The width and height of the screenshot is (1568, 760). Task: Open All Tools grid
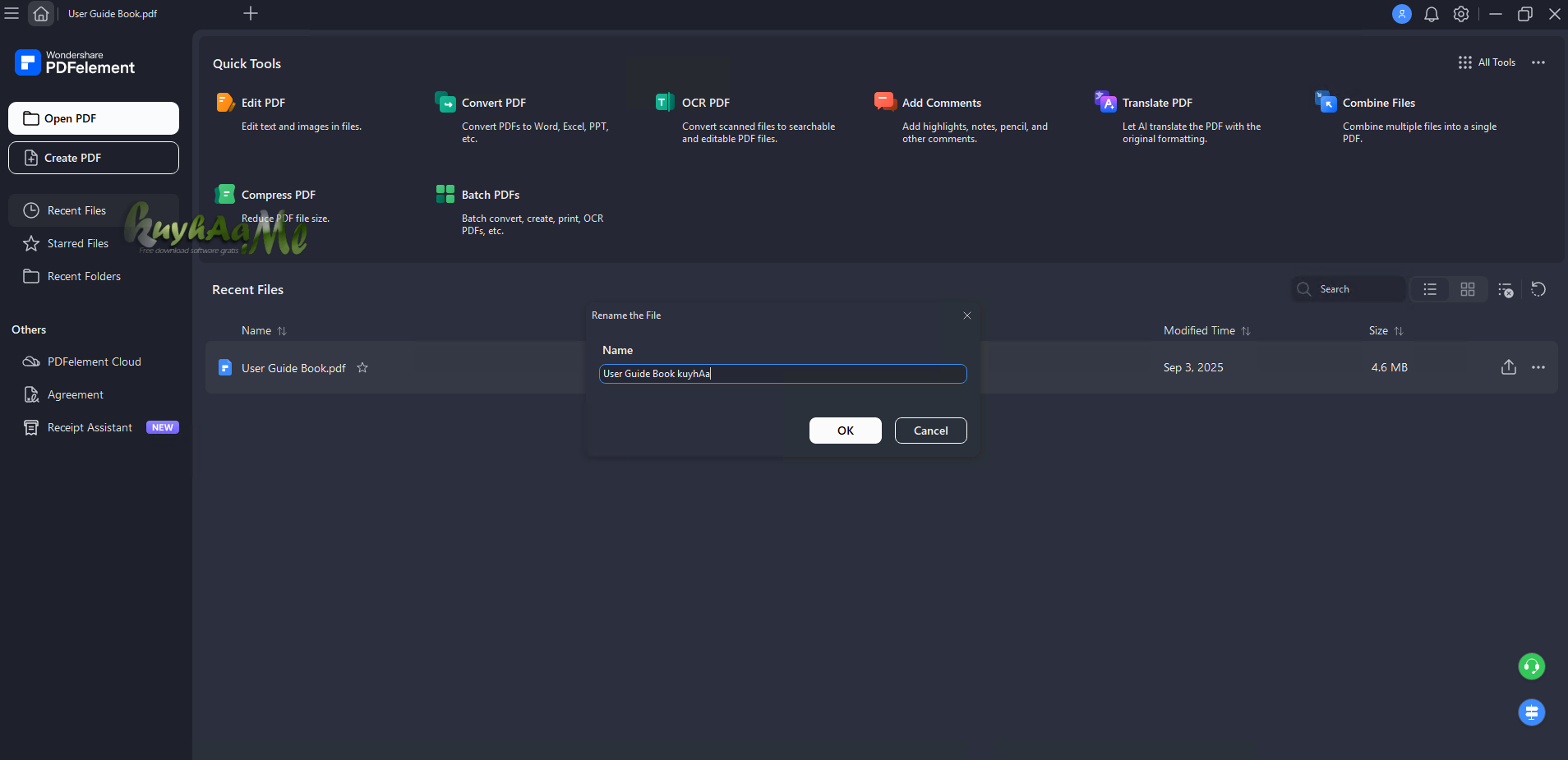click(x=1487, y=62)
